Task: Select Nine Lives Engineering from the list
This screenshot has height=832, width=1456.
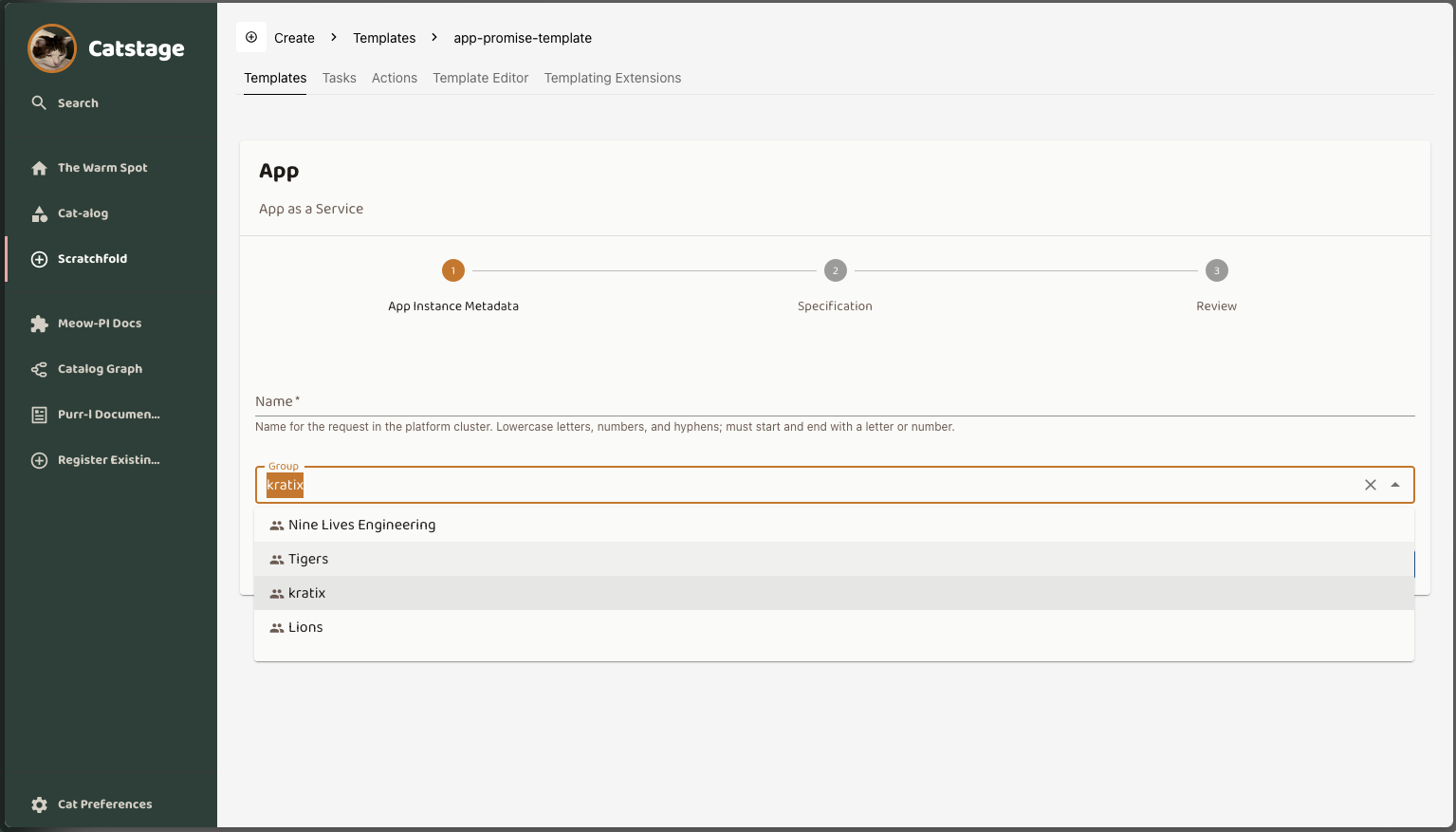Action: point(834,525)
